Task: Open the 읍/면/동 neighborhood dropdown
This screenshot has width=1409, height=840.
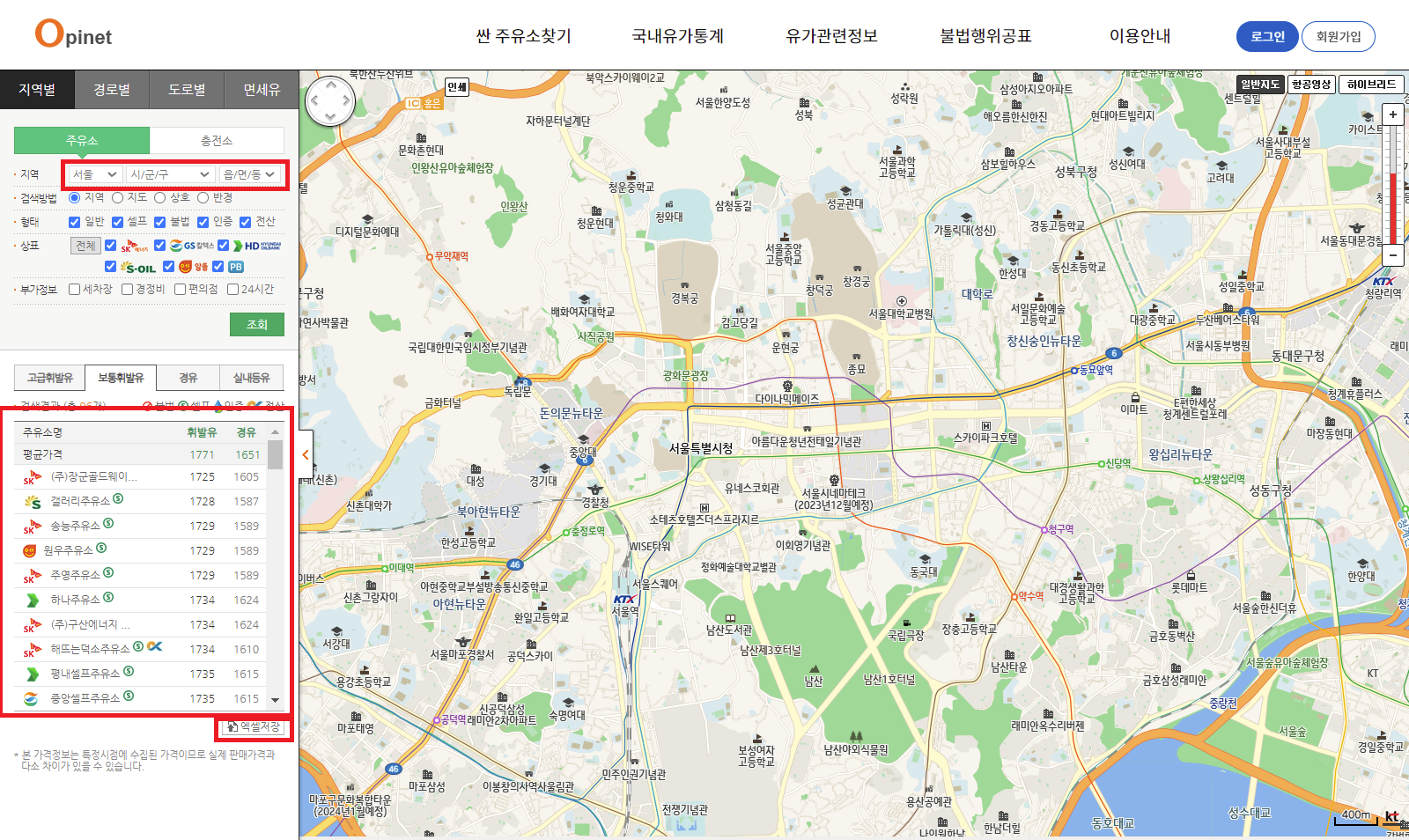Action: pos(249,174)
